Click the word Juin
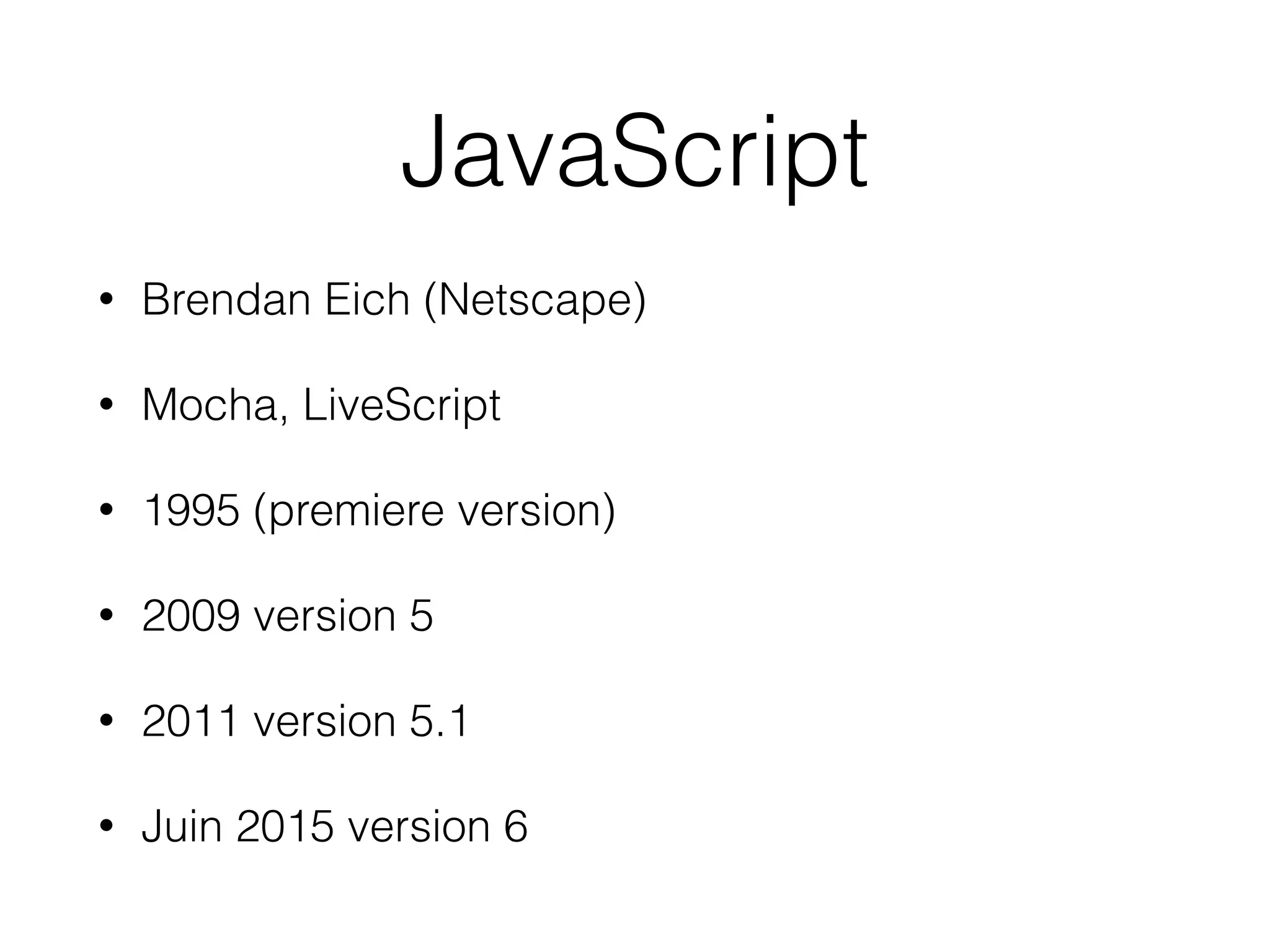This screenshot has width=1270, height=952. point(181,827)
